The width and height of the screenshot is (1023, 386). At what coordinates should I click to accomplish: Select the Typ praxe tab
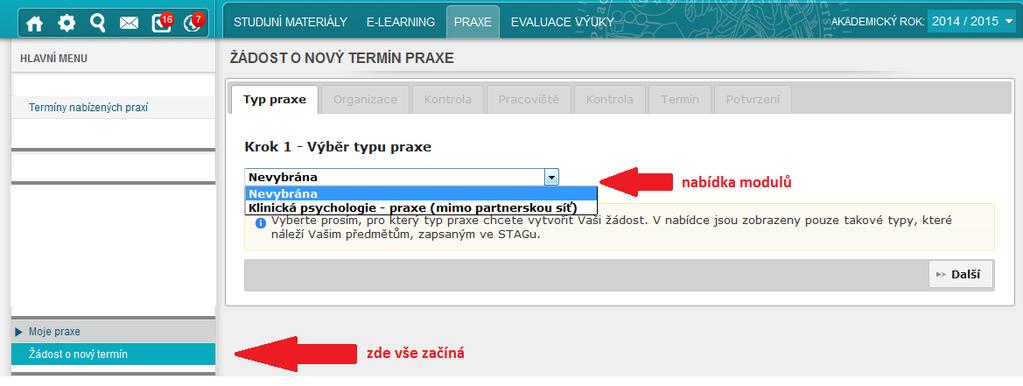(x=275, y=100)
